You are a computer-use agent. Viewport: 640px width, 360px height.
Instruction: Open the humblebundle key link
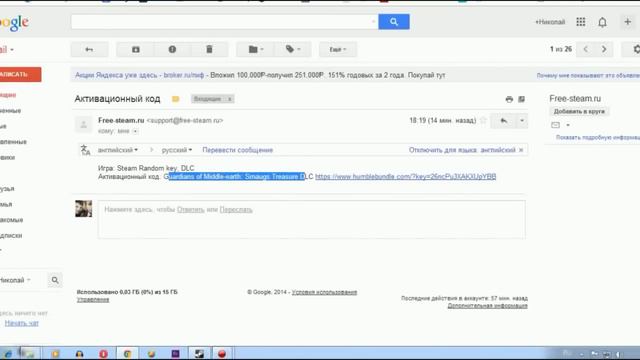tap(405, 176)
